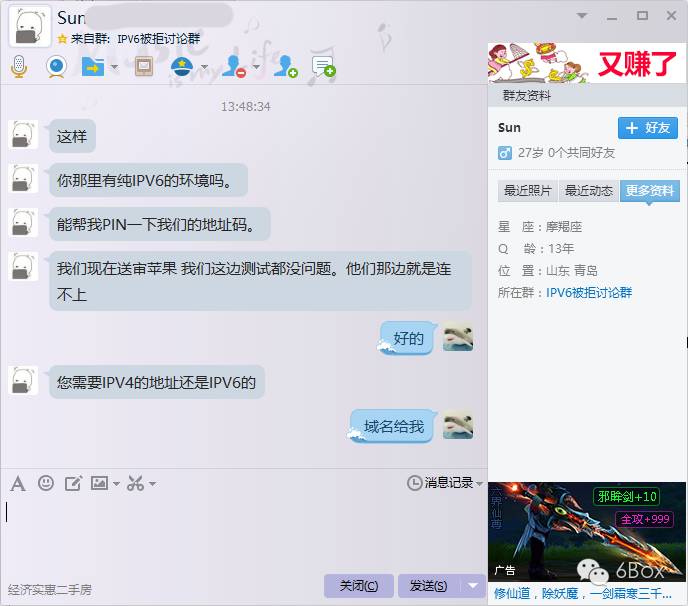
Task: Open the window menu dropdown triangle
Action: [x=582, y=16]
